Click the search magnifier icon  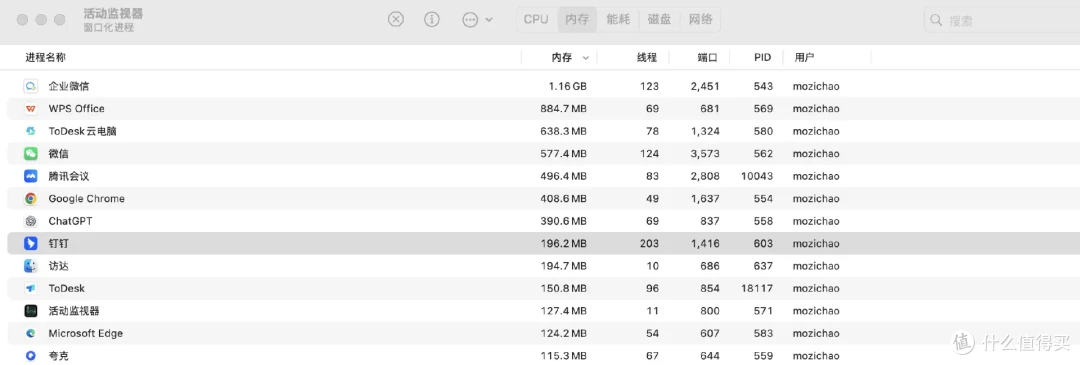click(x=936, y=20)
